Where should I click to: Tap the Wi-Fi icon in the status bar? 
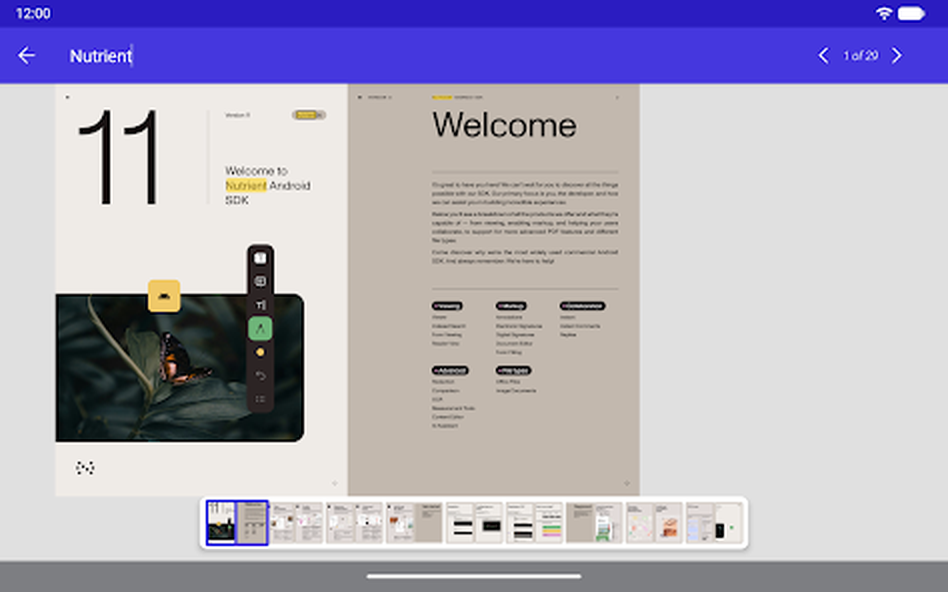(x=884, y=13)
